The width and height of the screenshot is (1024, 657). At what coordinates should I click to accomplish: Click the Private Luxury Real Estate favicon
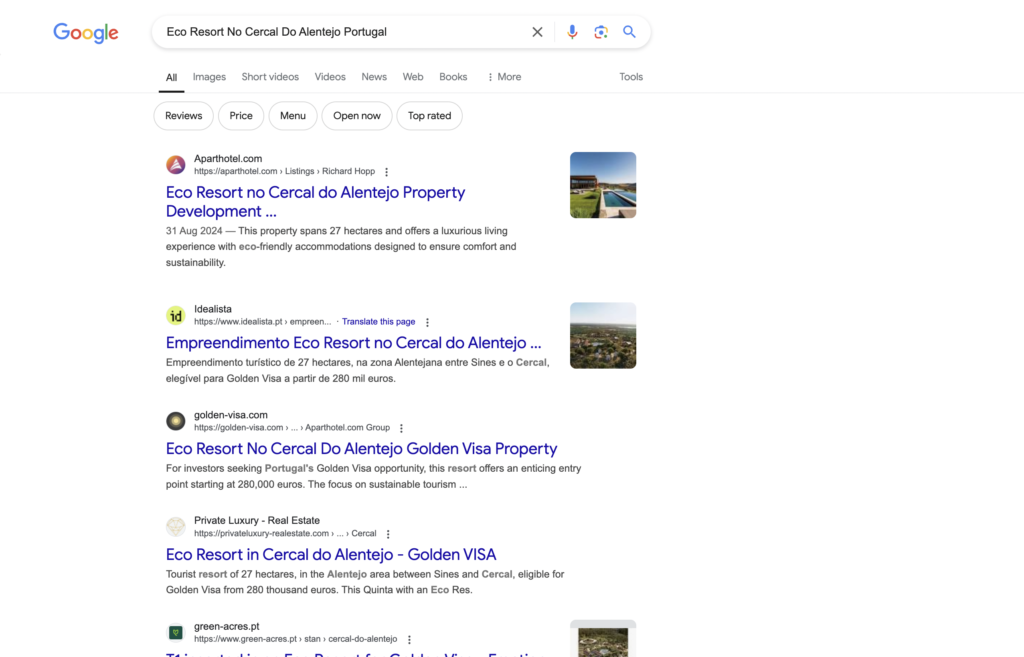click(x=176, y=526)
